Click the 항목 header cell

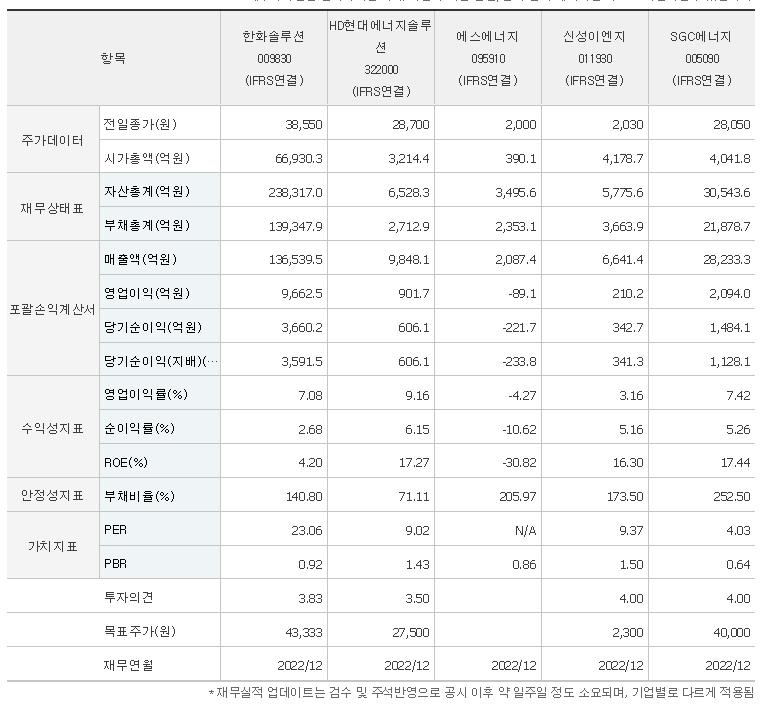pyautogui.click(x=113, y=58)
